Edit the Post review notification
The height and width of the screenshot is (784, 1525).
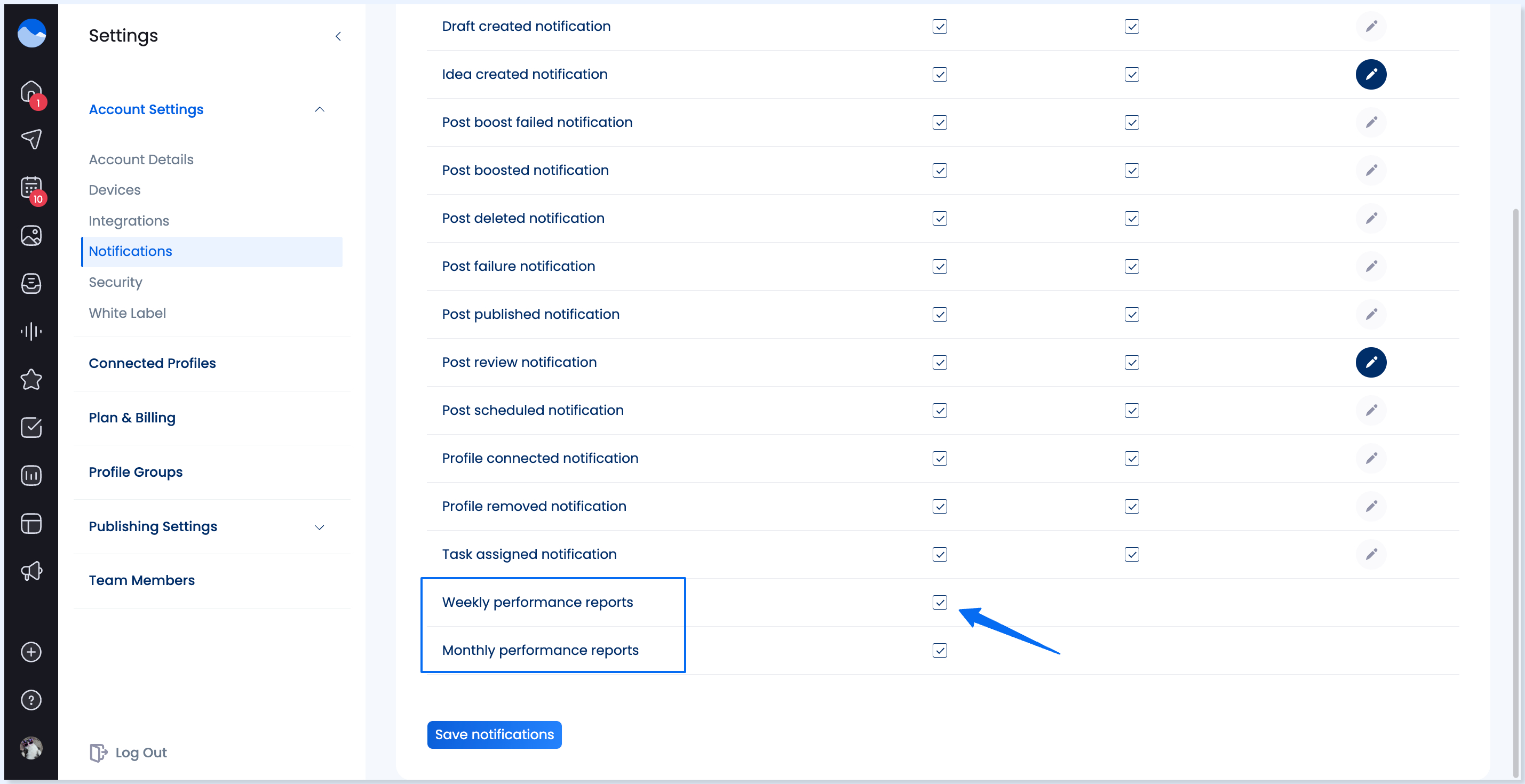1370,362
